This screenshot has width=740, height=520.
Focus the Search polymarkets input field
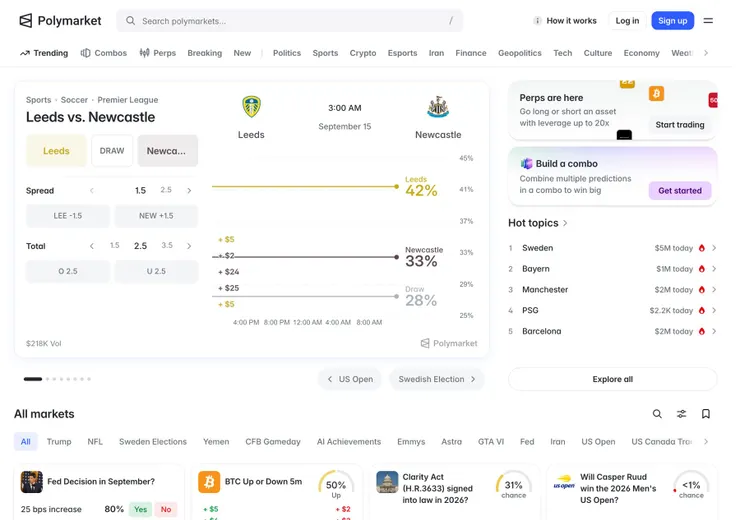point(289,21)
